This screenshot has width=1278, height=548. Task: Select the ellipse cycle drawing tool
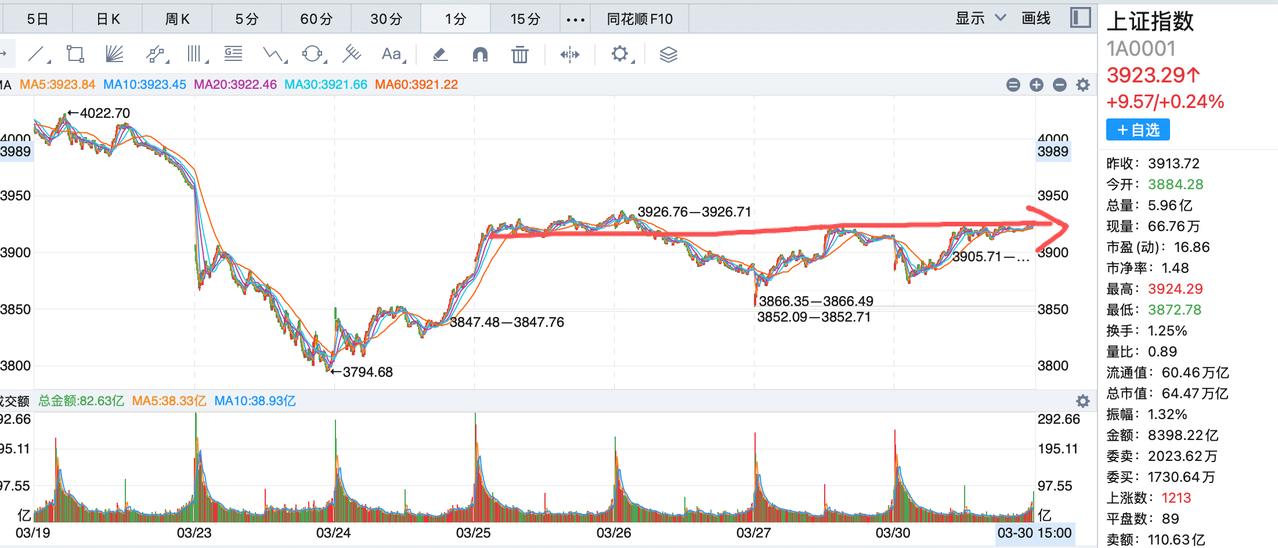pyautogui.click(x=313, y=54)
